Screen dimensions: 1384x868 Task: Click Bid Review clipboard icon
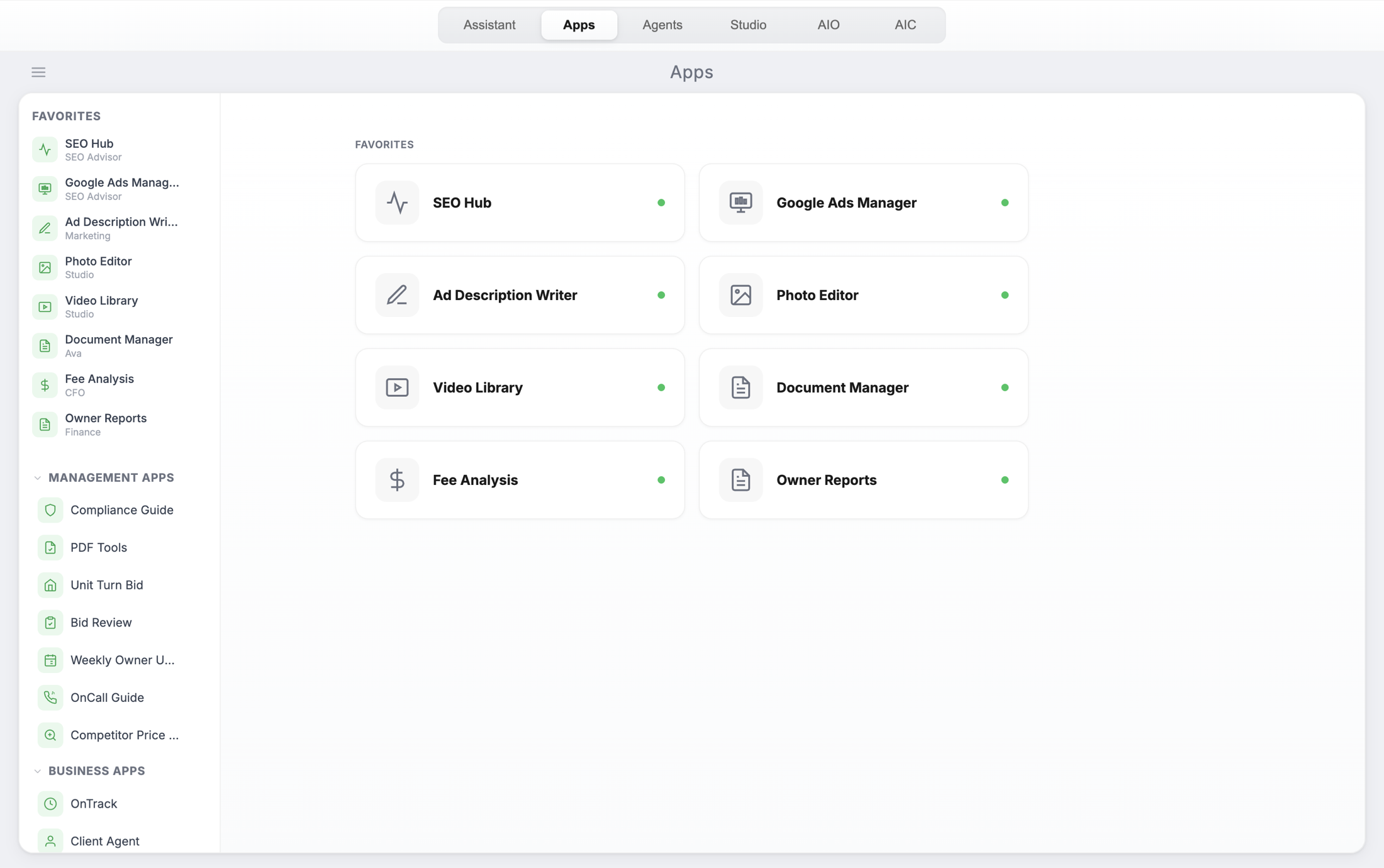tap(50, 623)
